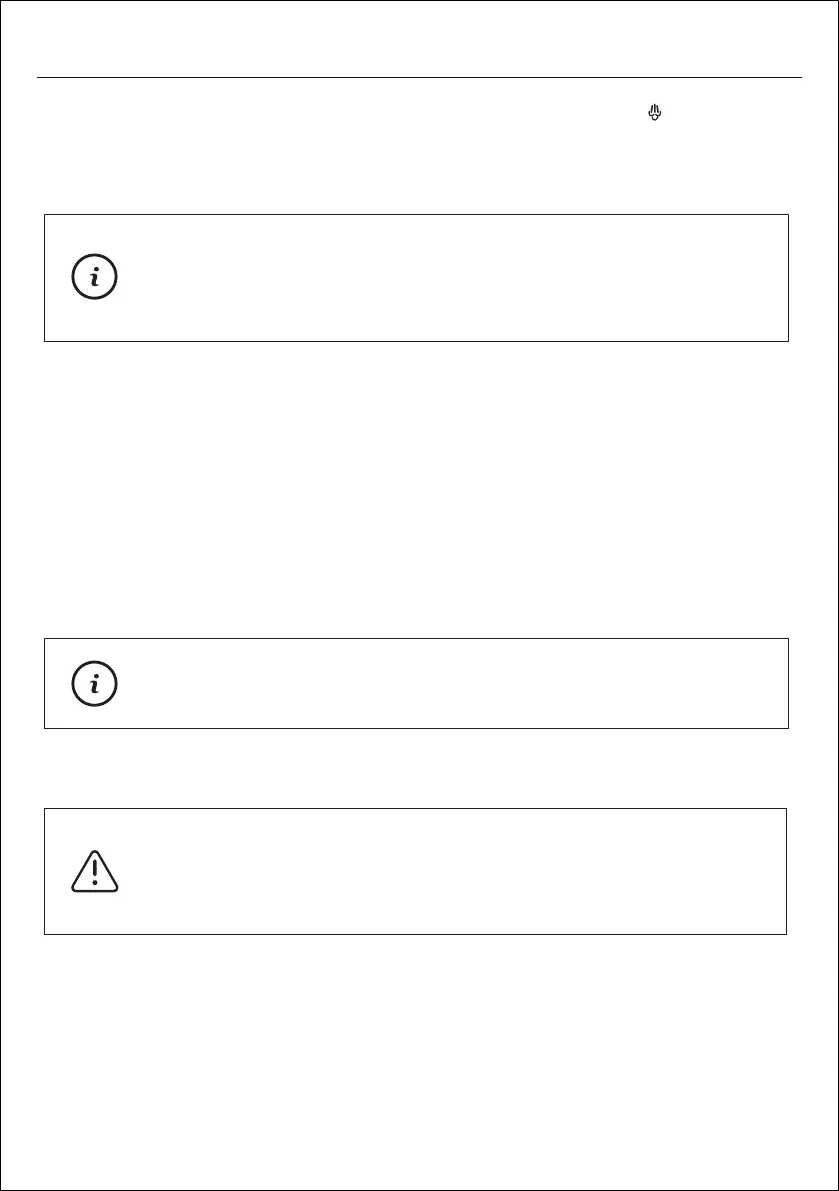Click the top-right corner of the middle info box
This screenshot has width=839, height=1191.
(789, 638)
